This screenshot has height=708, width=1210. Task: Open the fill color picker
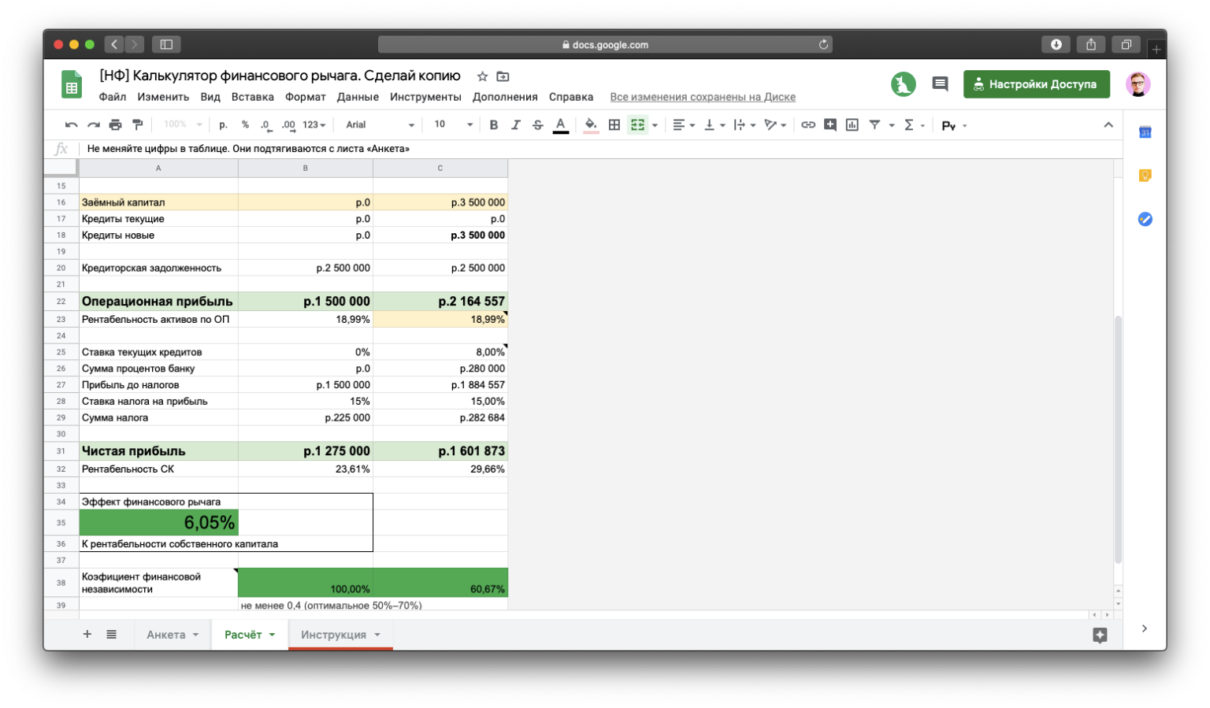point(590,125)
